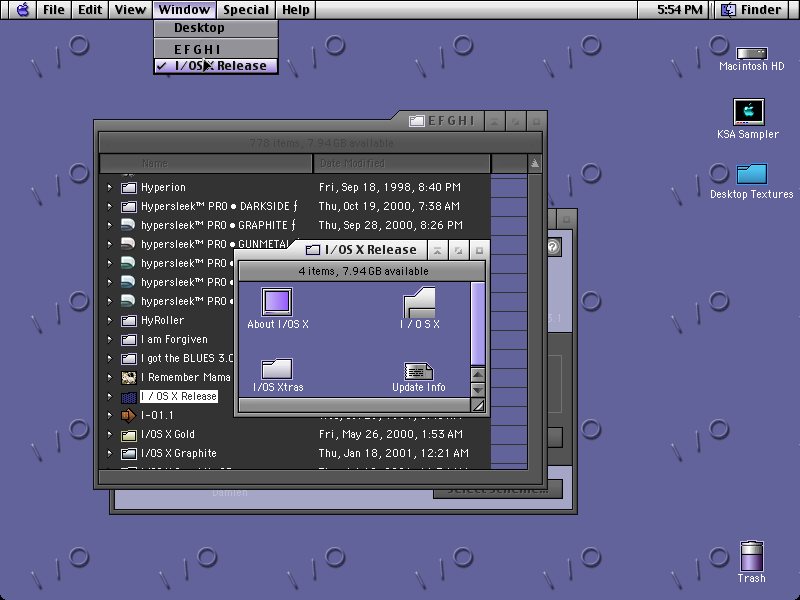Click the Trash icon on the desktop

(x=752, y=556)
